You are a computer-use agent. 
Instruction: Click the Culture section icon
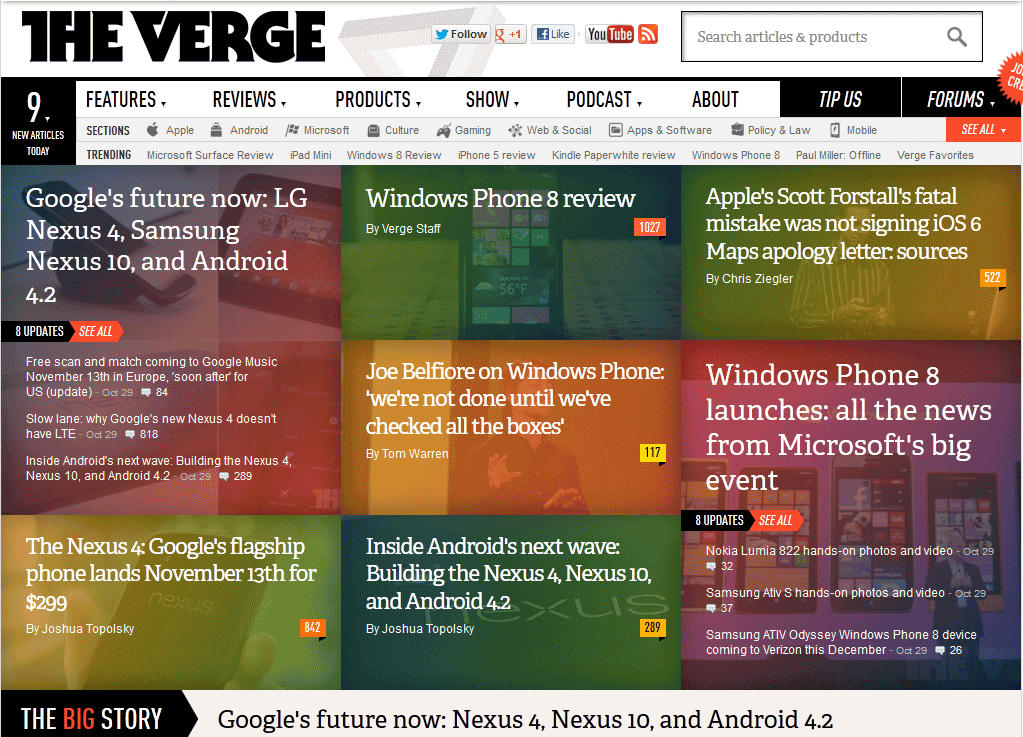click(x=373, y=130)
